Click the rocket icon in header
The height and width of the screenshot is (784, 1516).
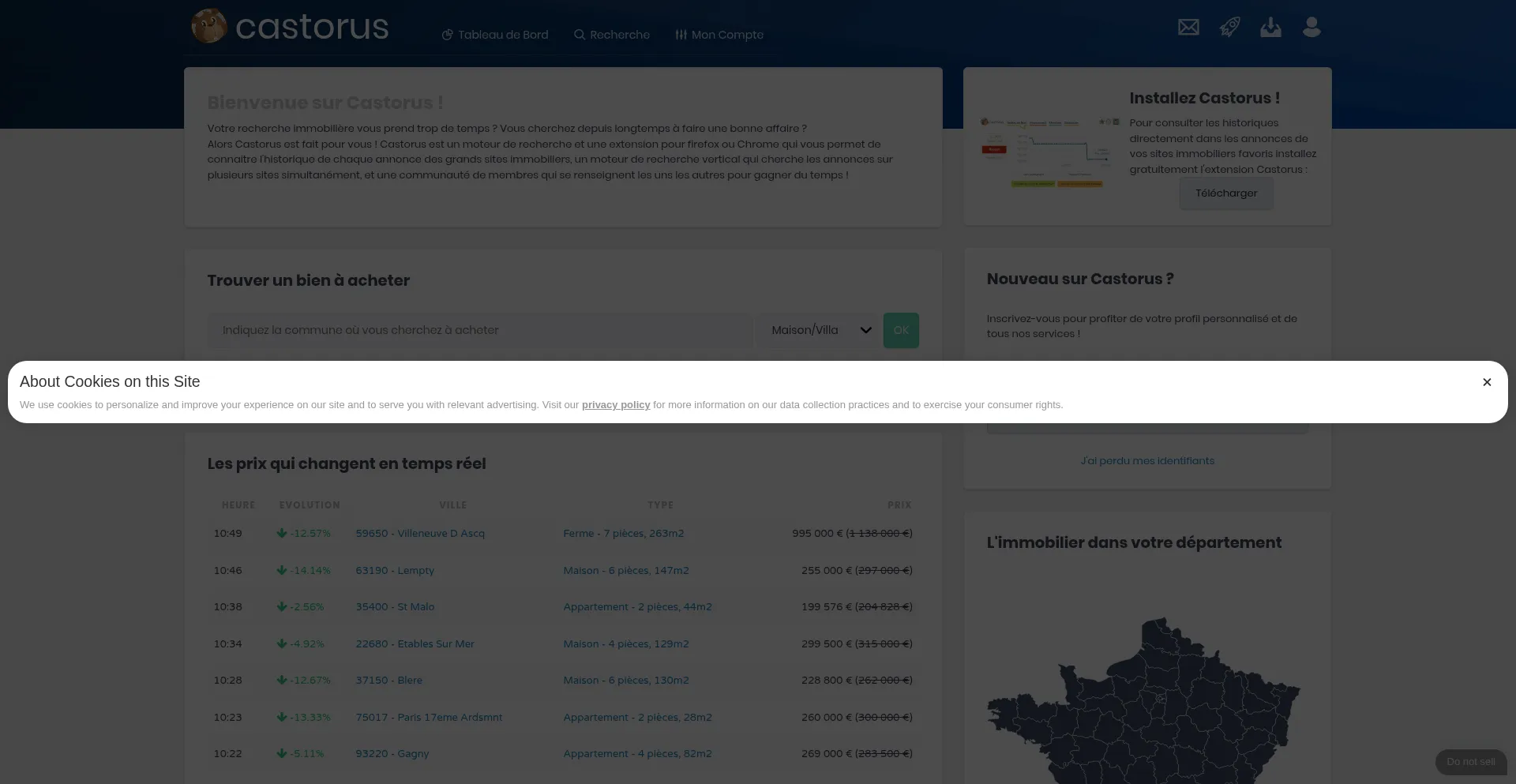click(x=1229, y=28)
